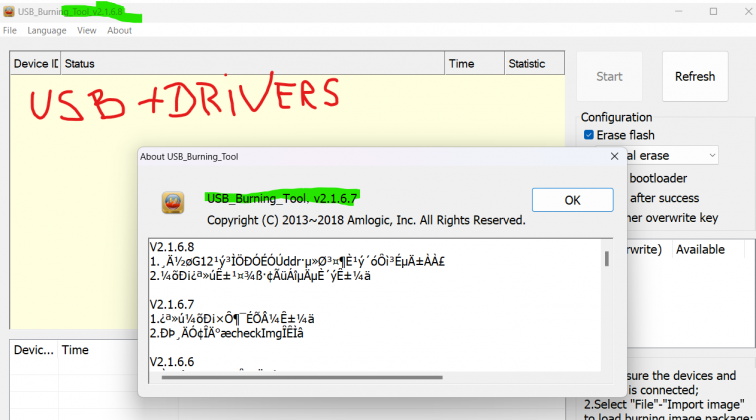The image size is (756, 420).
Task: Confirm with OK in About dialog
Action: pyautogui.click(x=573, y=200)
